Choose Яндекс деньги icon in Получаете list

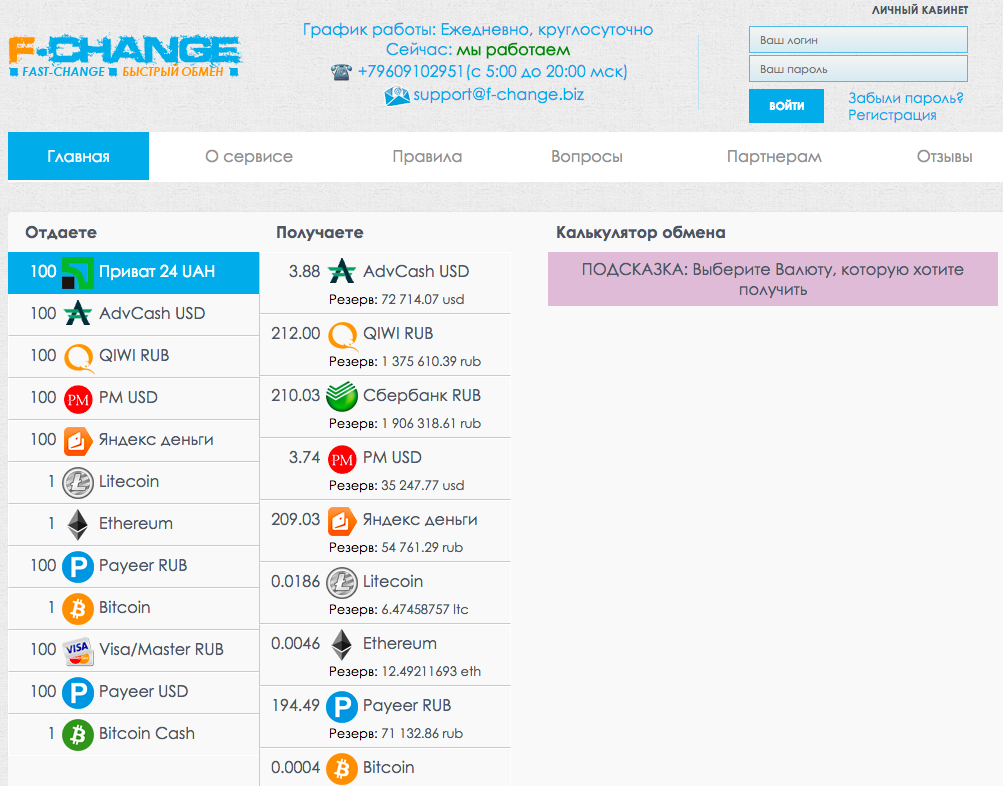click(342, 521)
